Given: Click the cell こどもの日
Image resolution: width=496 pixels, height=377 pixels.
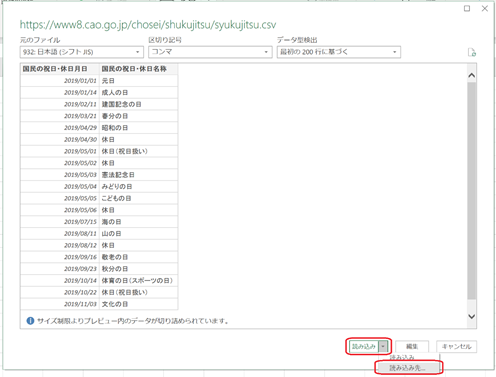Looking at the screenshot, I should tap(138, 198).
